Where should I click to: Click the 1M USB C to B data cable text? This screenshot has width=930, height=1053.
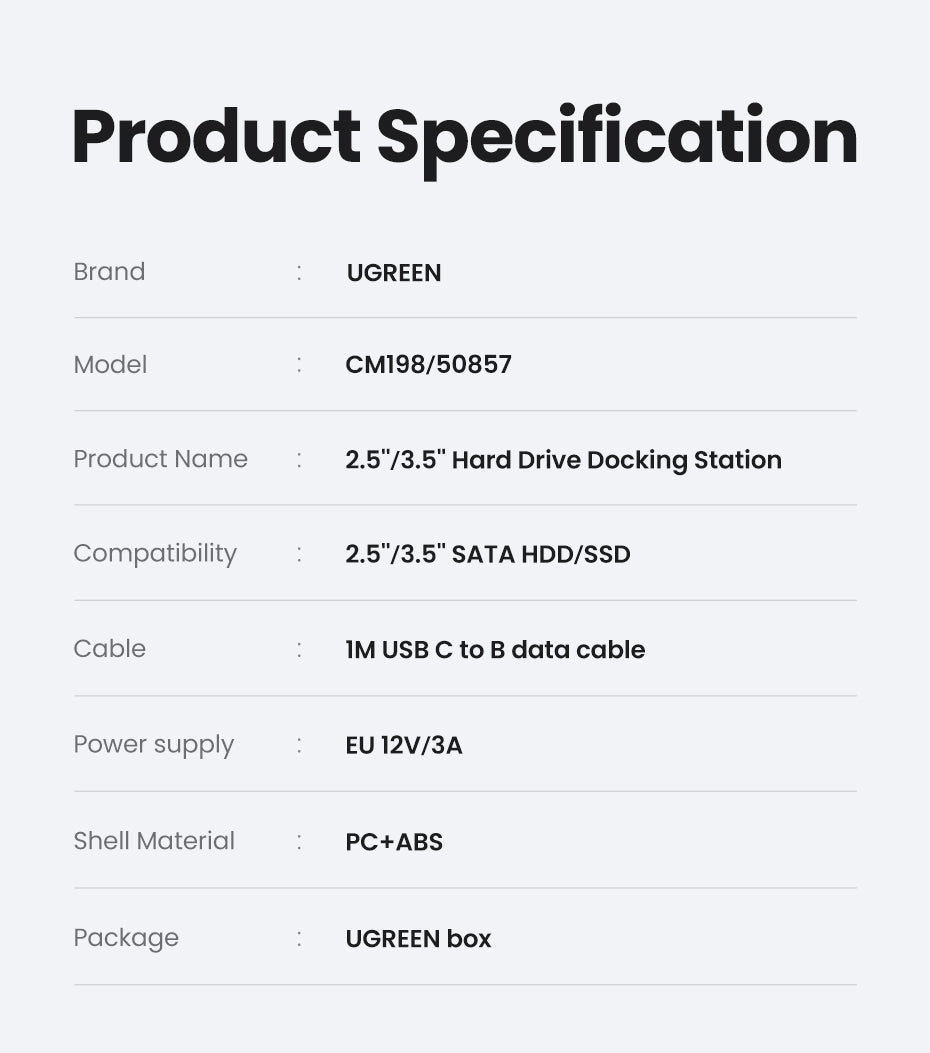[x=495, y=650]
